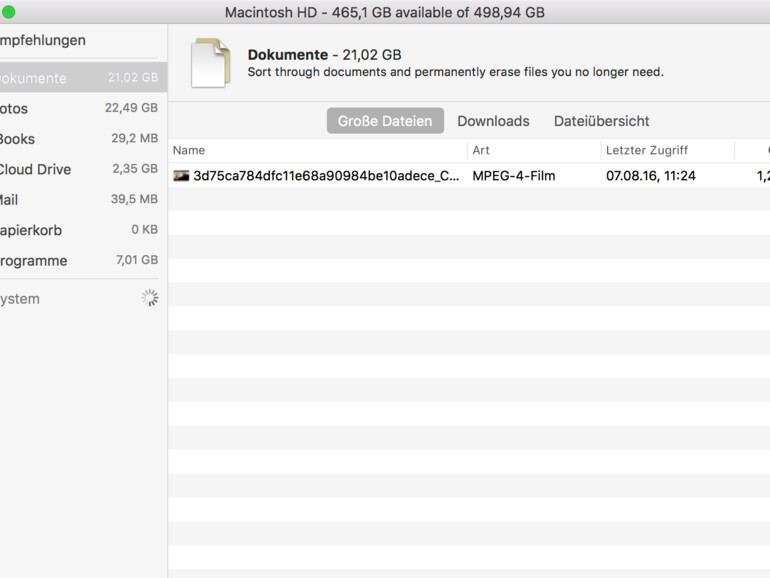Click the 39,5 MB Mail size value
770x578 pixels.
pos(134,199)
